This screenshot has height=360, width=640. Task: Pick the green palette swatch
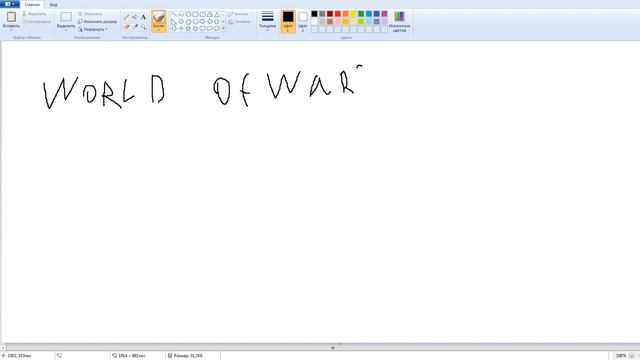pyautogui.click(x=361, y=14)
